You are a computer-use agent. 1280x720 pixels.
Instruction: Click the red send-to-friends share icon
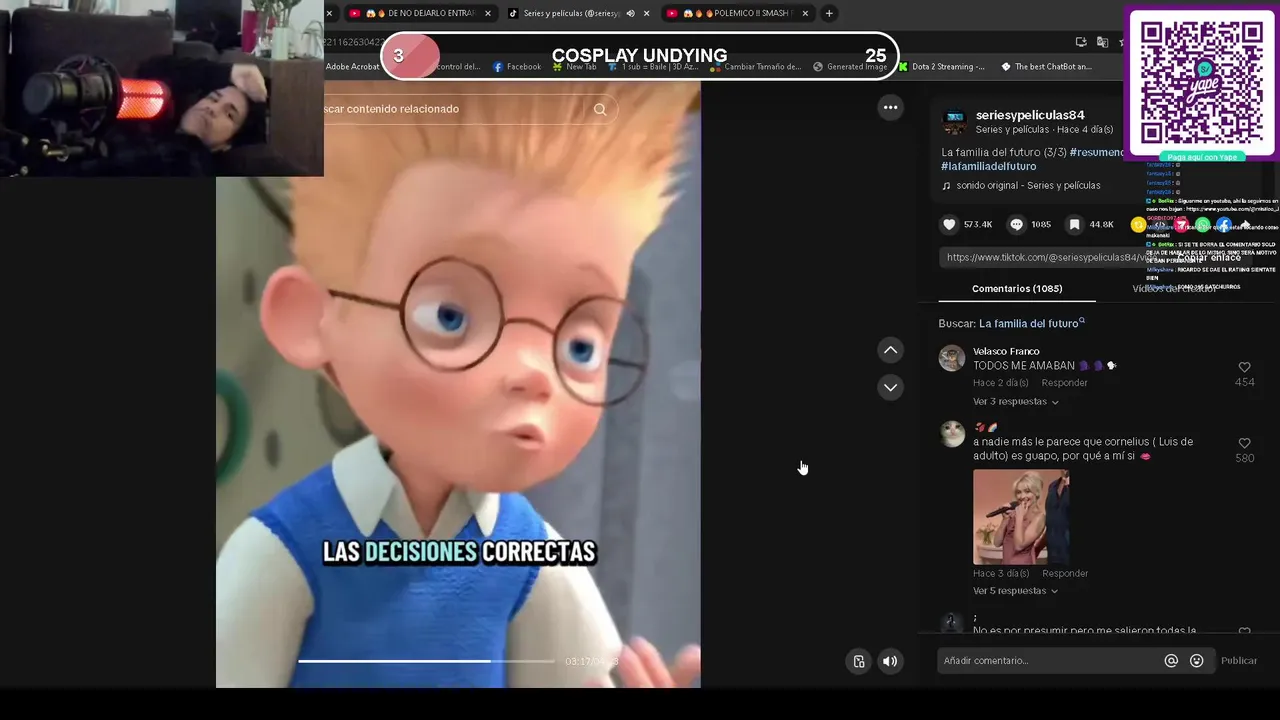1181,225
